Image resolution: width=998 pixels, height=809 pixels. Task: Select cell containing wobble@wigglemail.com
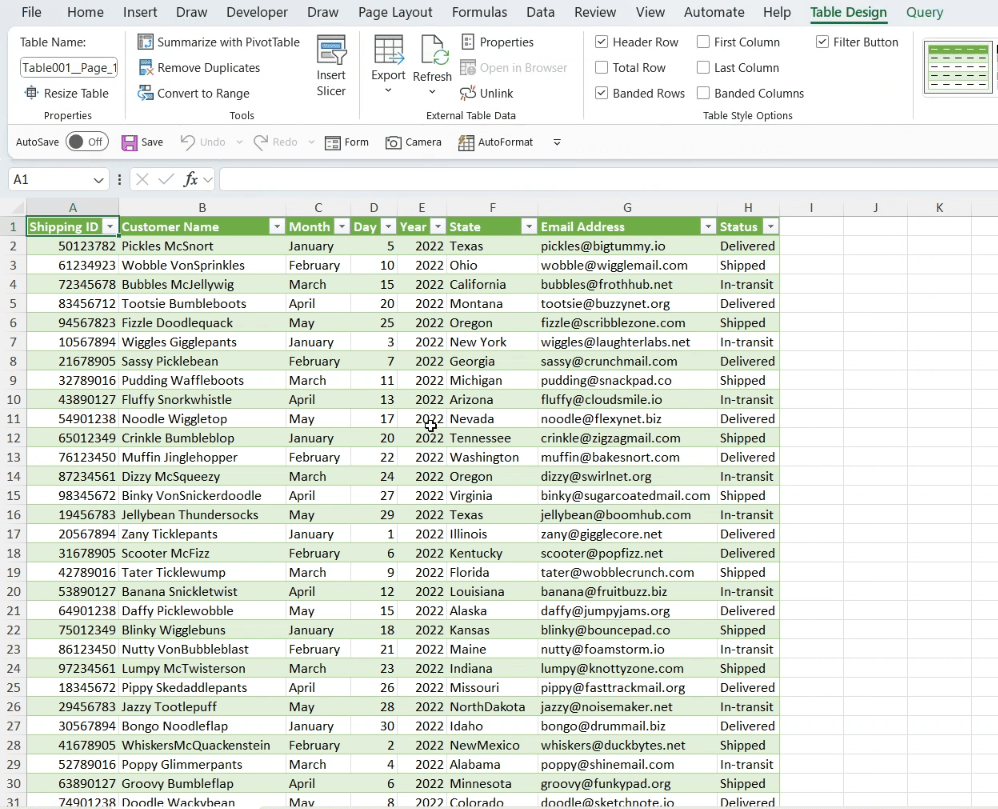click(x=627, y=265)
